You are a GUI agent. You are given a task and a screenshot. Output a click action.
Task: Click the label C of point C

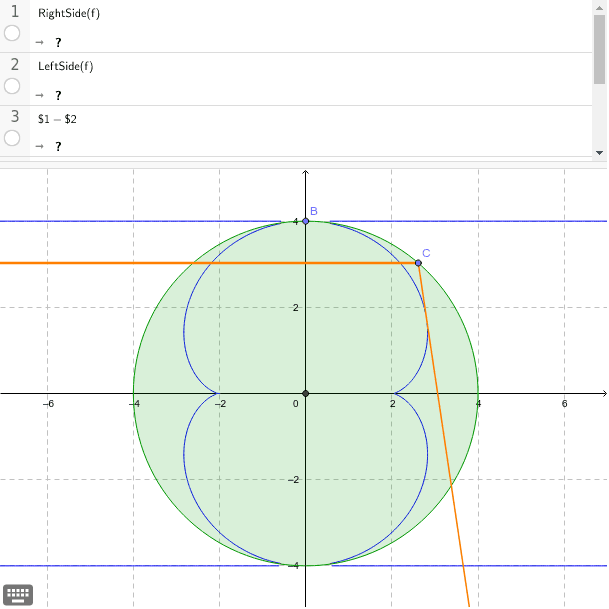tap(426, 253)
